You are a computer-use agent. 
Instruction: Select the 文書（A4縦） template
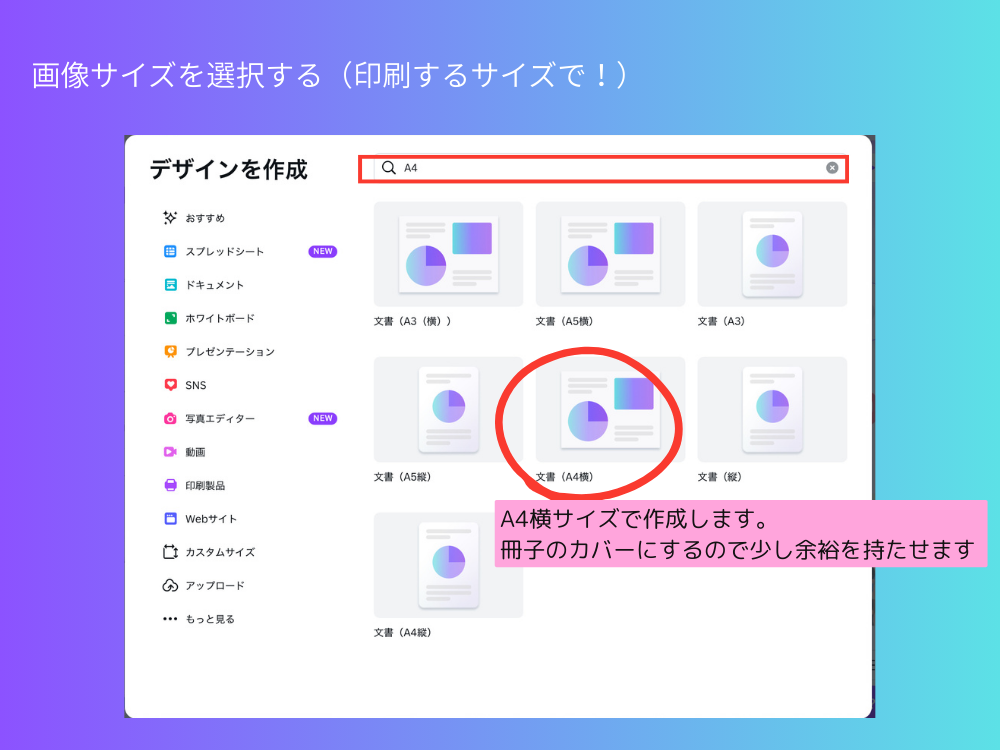[448, 565]
